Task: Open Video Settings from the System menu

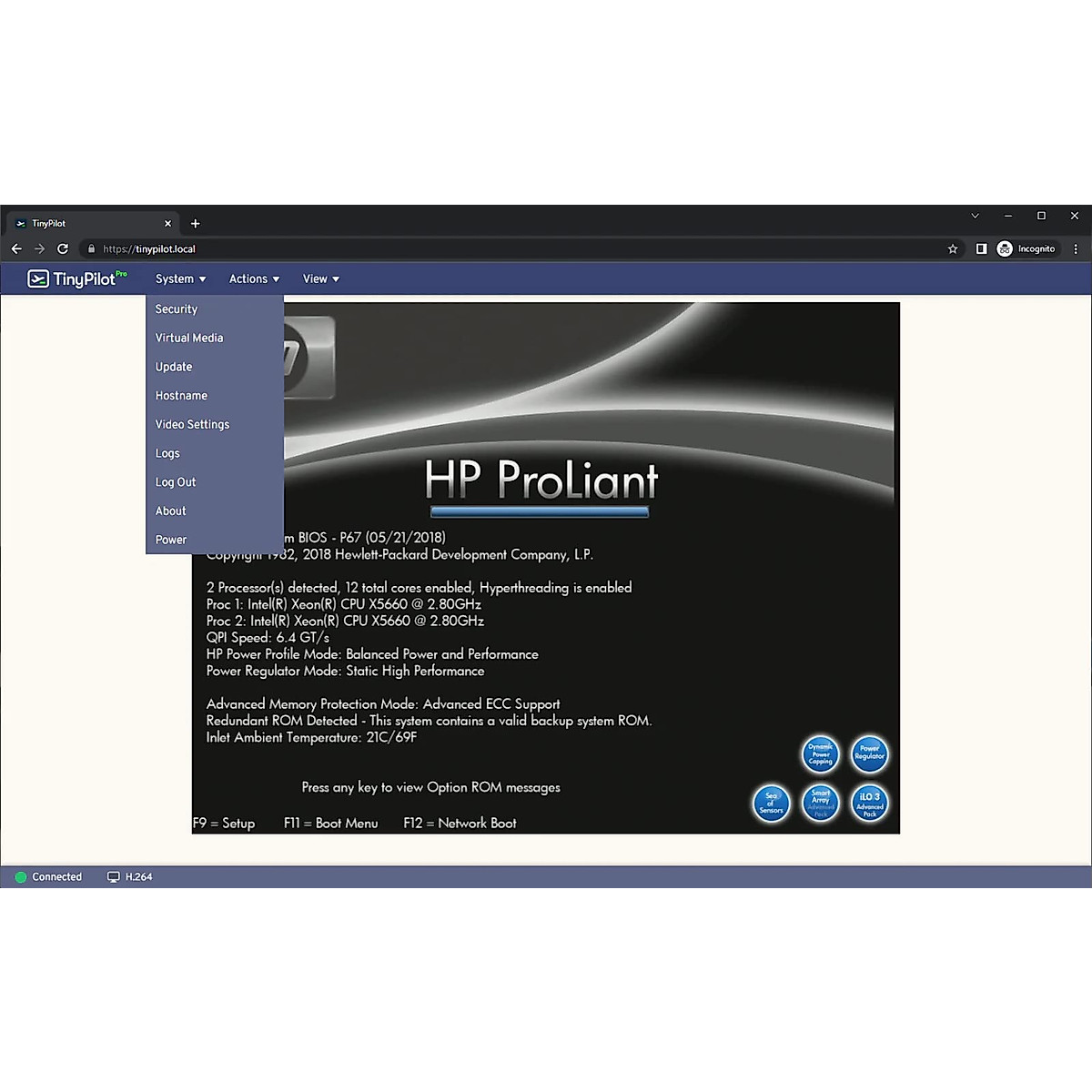Action: click(x=192, y=424)
